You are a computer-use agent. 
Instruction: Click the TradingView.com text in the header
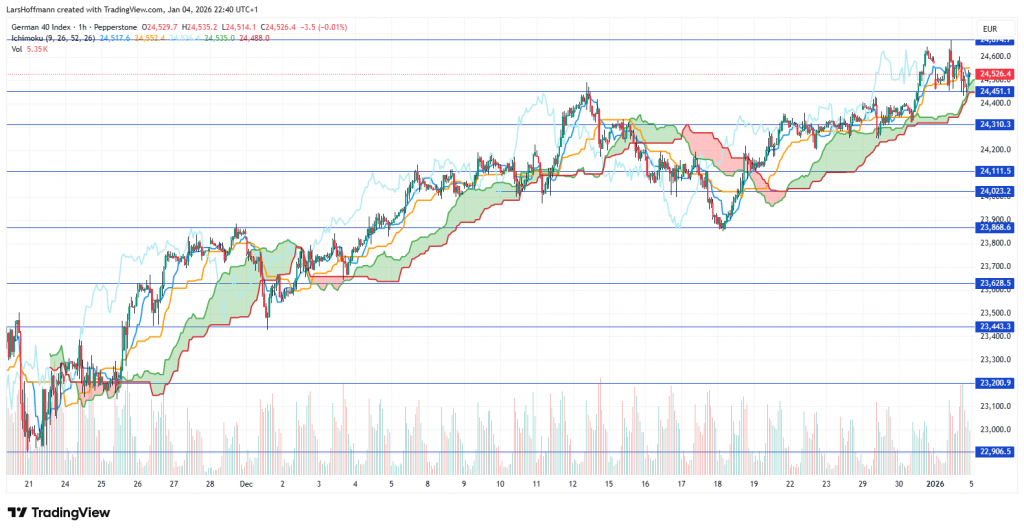[x=134, y=9]
